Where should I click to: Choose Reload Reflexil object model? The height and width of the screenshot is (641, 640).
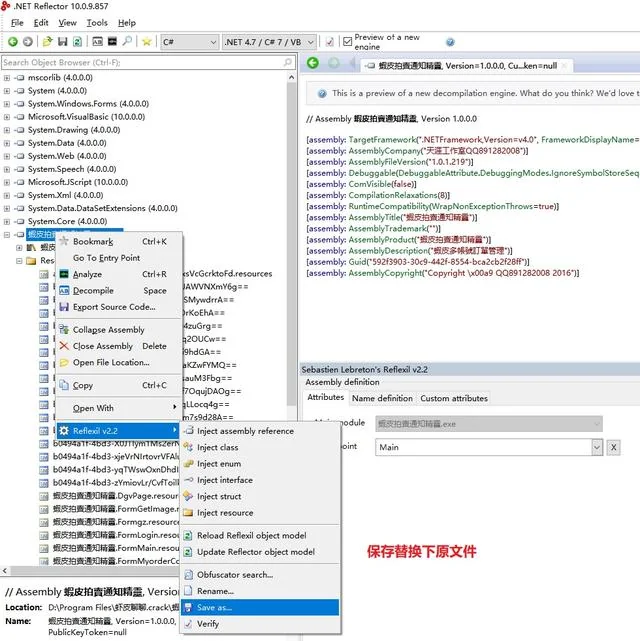[260, 536]
